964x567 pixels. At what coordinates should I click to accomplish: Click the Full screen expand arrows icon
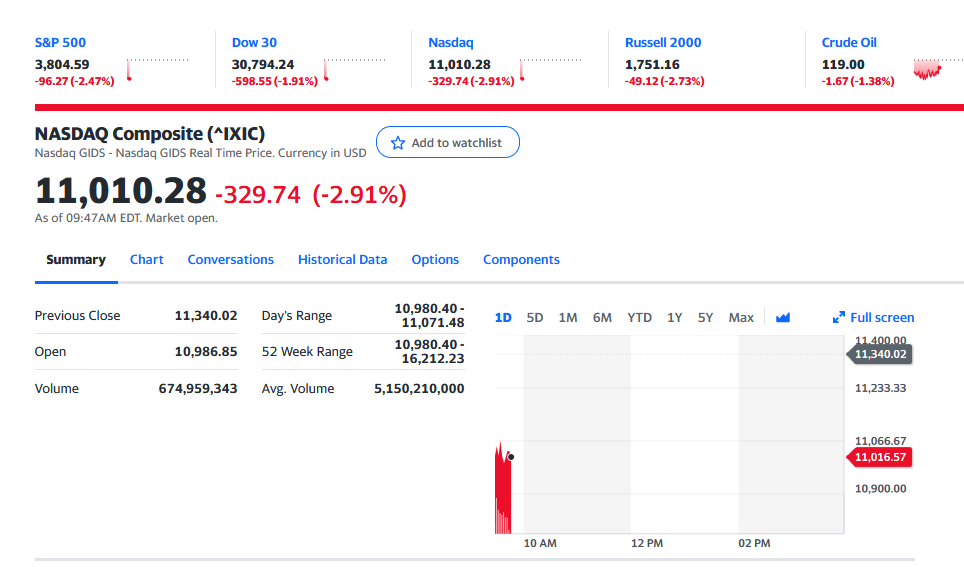click(839, 317)
